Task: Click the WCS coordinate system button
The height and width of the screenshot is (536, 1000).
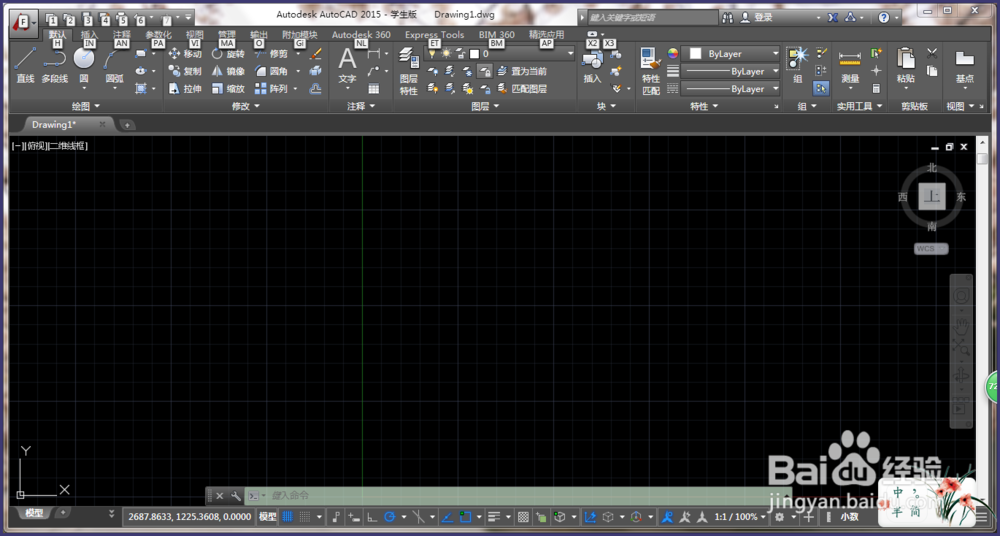Action: pyautogui.click(x=931, y=249)
